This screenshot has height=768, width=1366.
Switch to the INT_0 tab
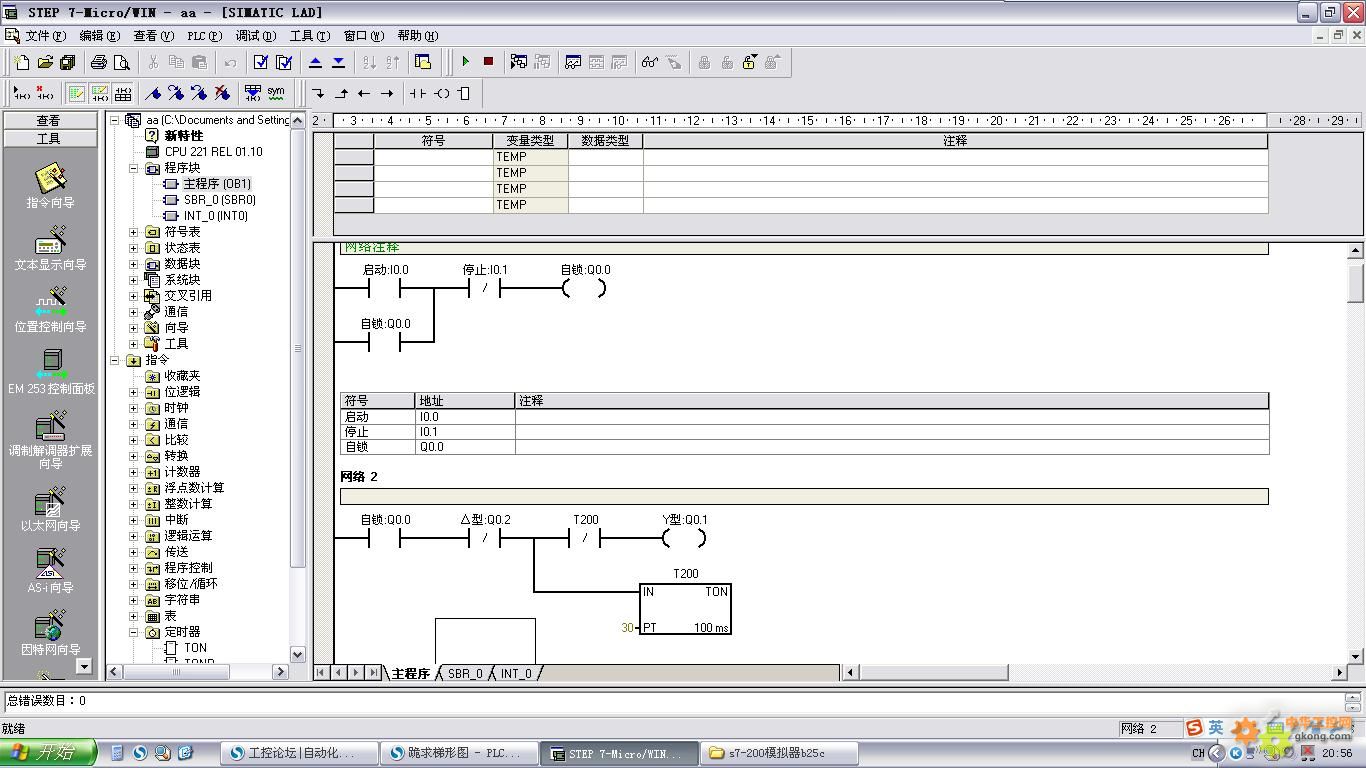click(517, 673)
